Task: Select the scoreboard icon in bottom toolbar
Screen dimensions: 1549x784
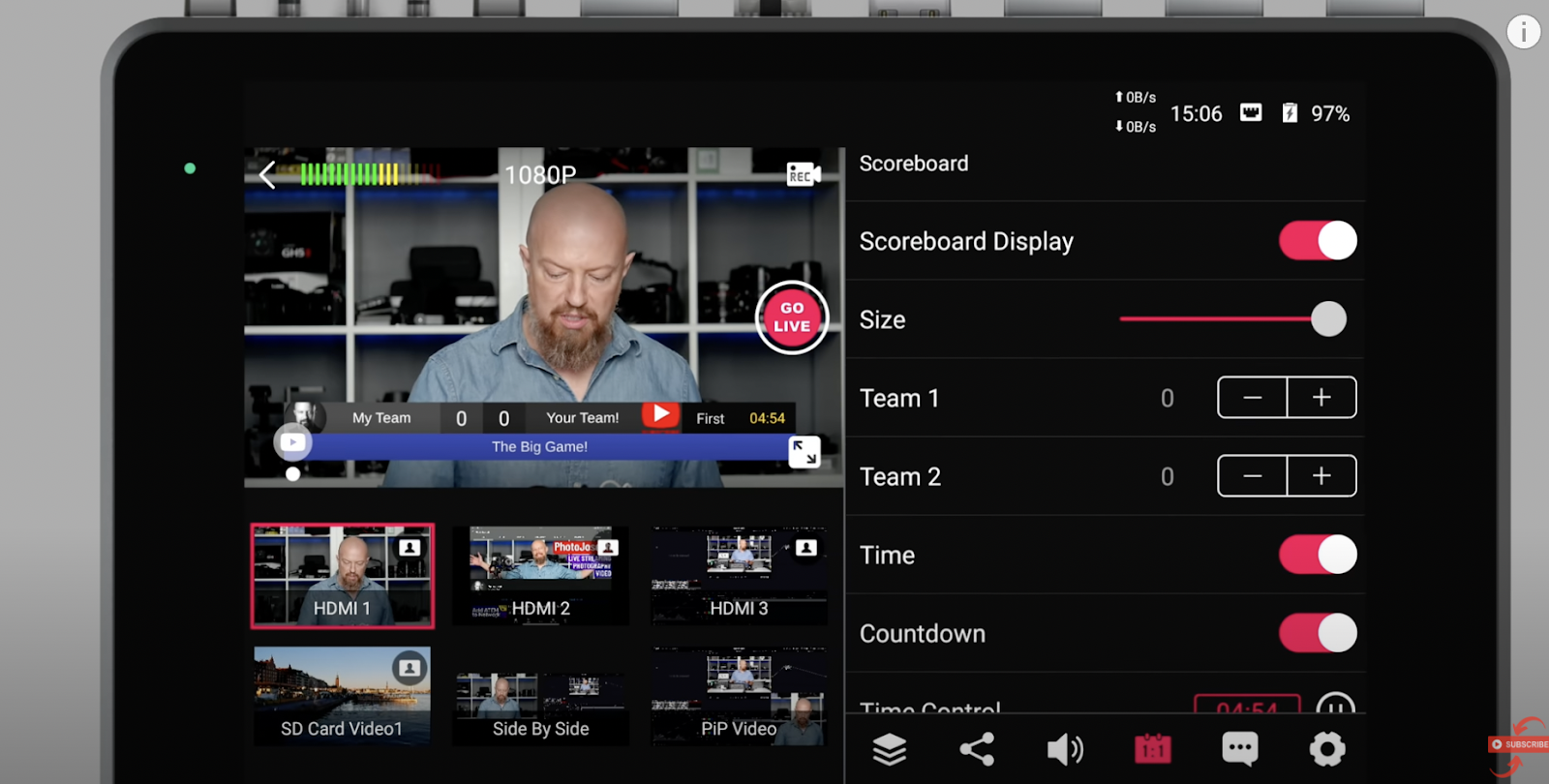Action: (1152, 749)
